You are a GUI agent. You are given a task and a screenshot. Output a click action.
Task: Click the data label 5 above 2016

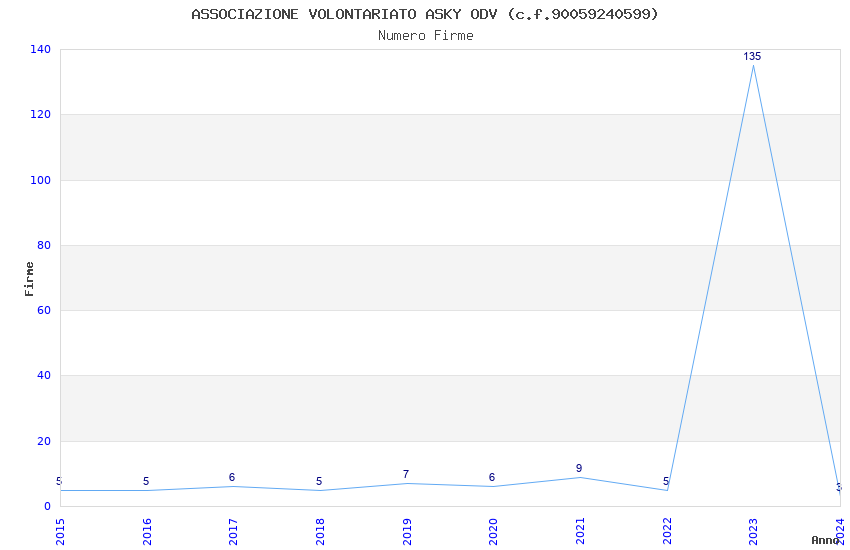[146, 481]
